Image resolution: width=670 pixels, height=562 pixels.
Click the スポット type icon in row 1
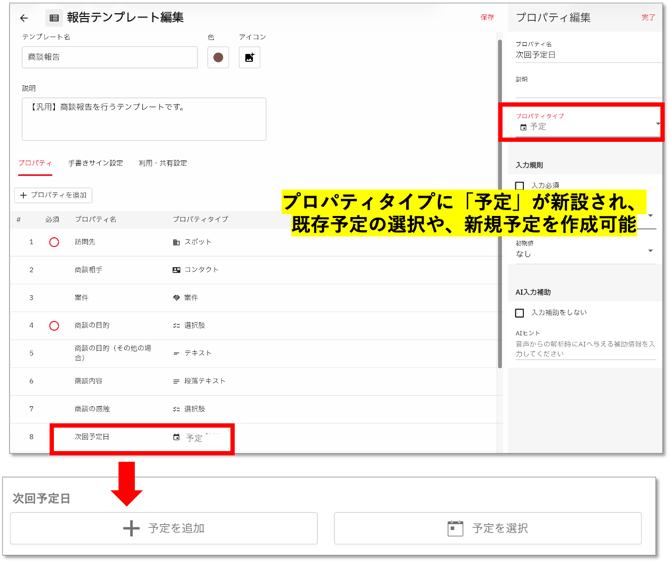(176, 242)
